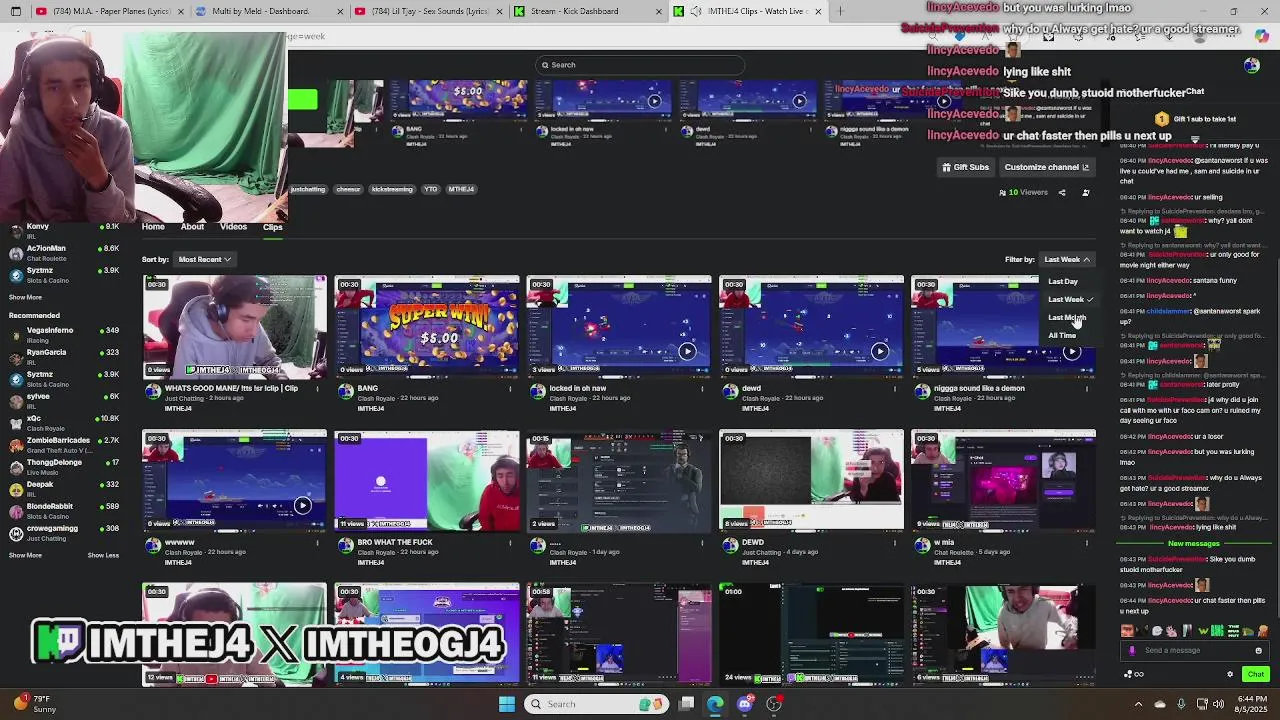This screenshot has width=1280, height=720.
Task: Open emote picker in message box
Action: coord(1259,650)
